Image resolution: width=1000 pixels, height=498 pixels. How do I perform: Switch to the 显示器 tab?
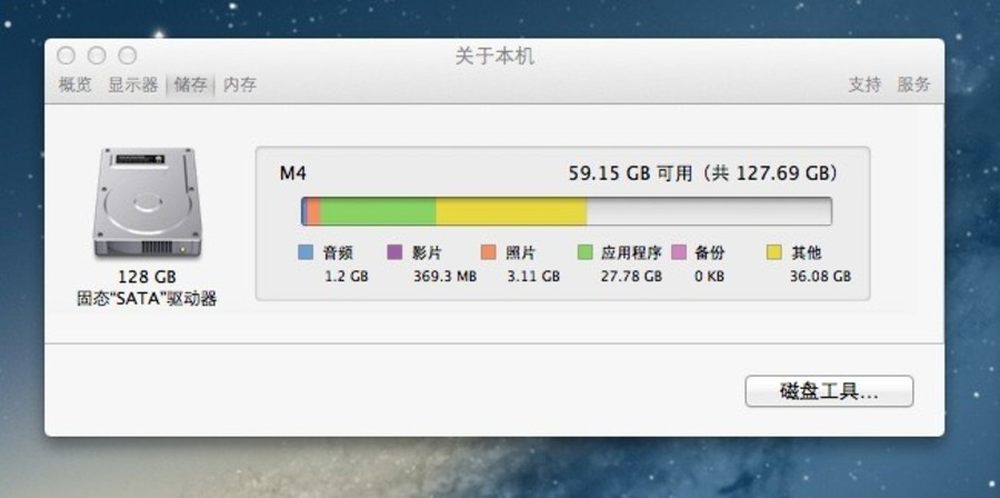133,85
